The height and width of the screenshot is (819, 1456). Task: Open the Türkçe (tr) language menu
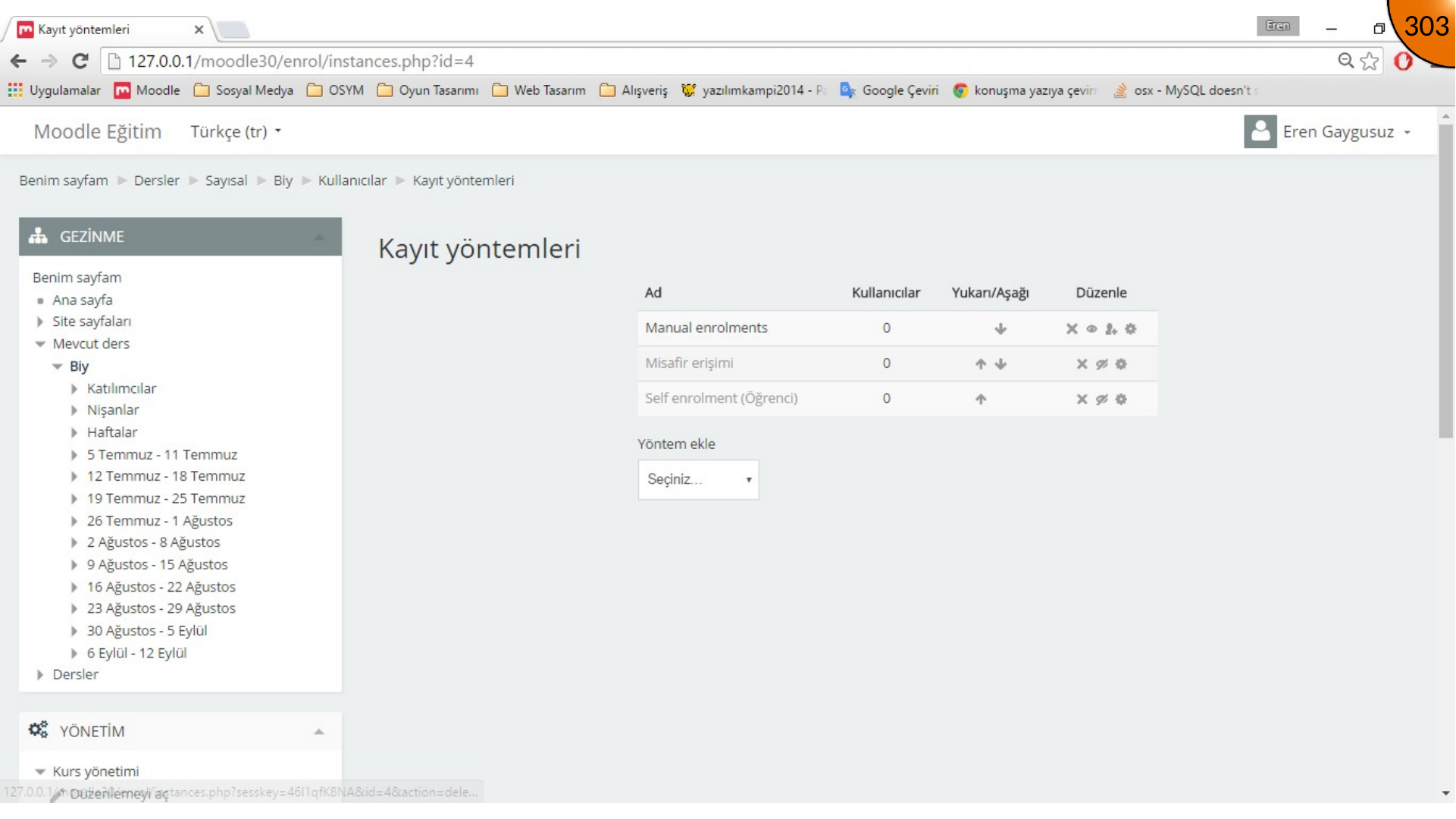[x=235, y=132]
